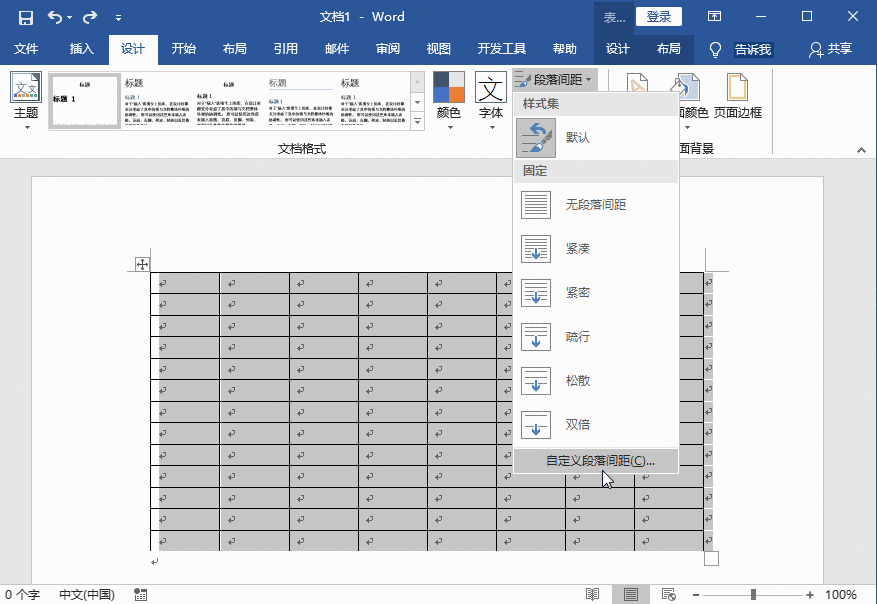
Task: Select 双倍 paragraph spacing option
Action: click(x=580, y=424)
